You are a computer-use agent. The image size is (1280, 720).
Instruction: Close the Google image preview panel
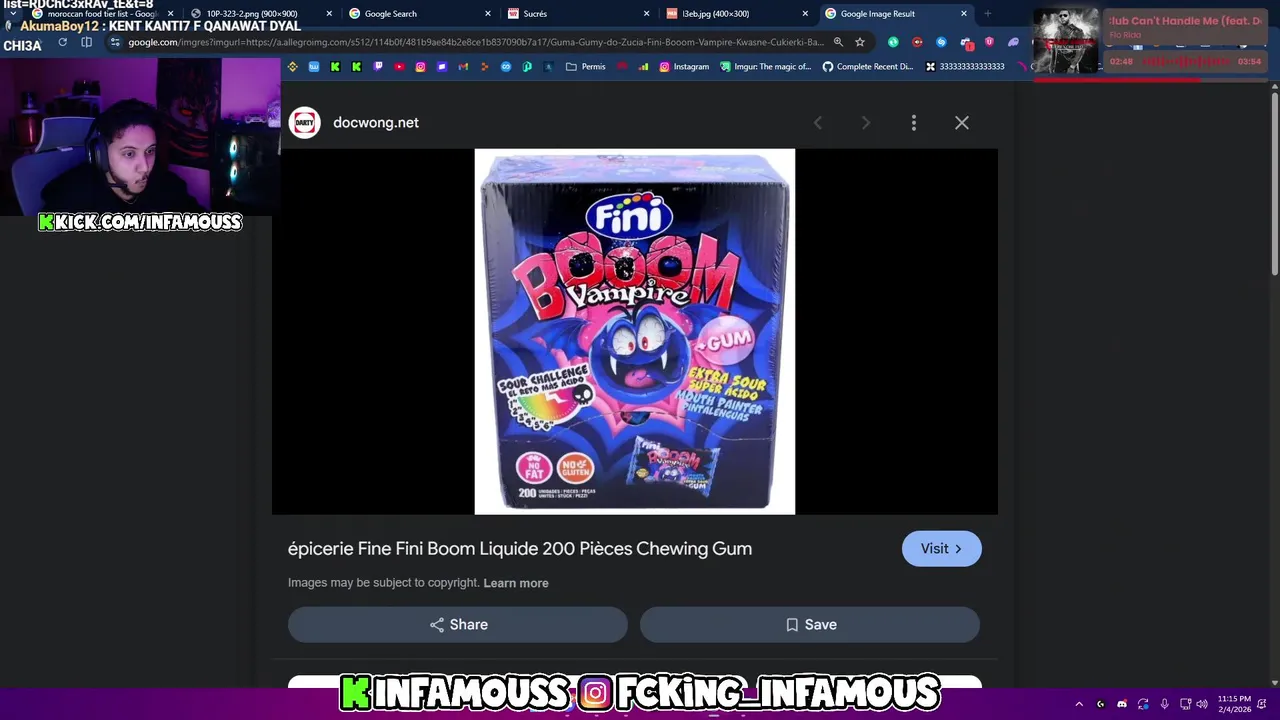click(x=962, y=122)
